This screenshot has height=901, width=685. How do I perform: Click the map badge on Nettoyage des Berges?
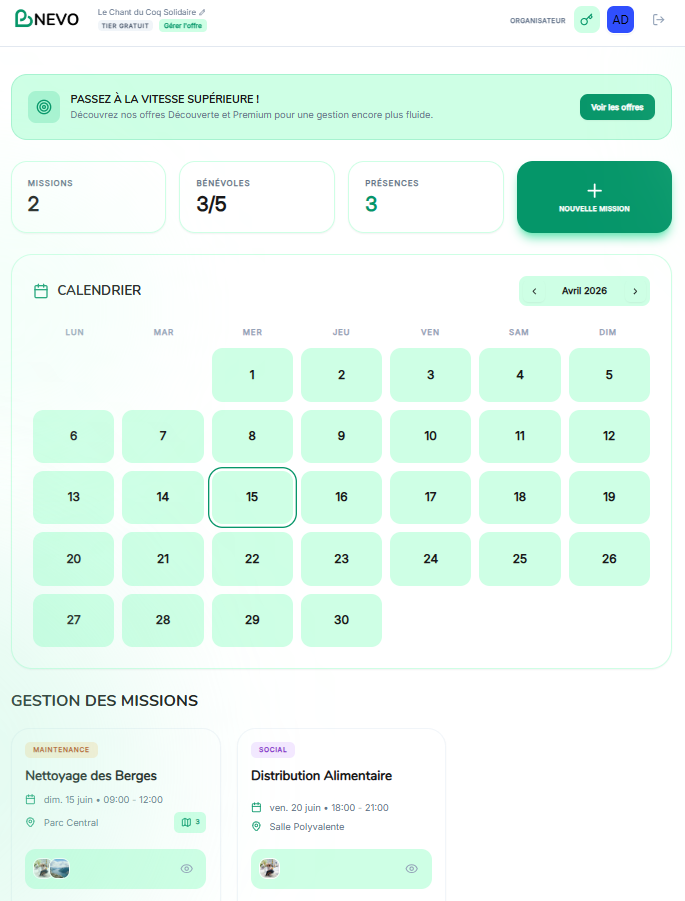190,822
